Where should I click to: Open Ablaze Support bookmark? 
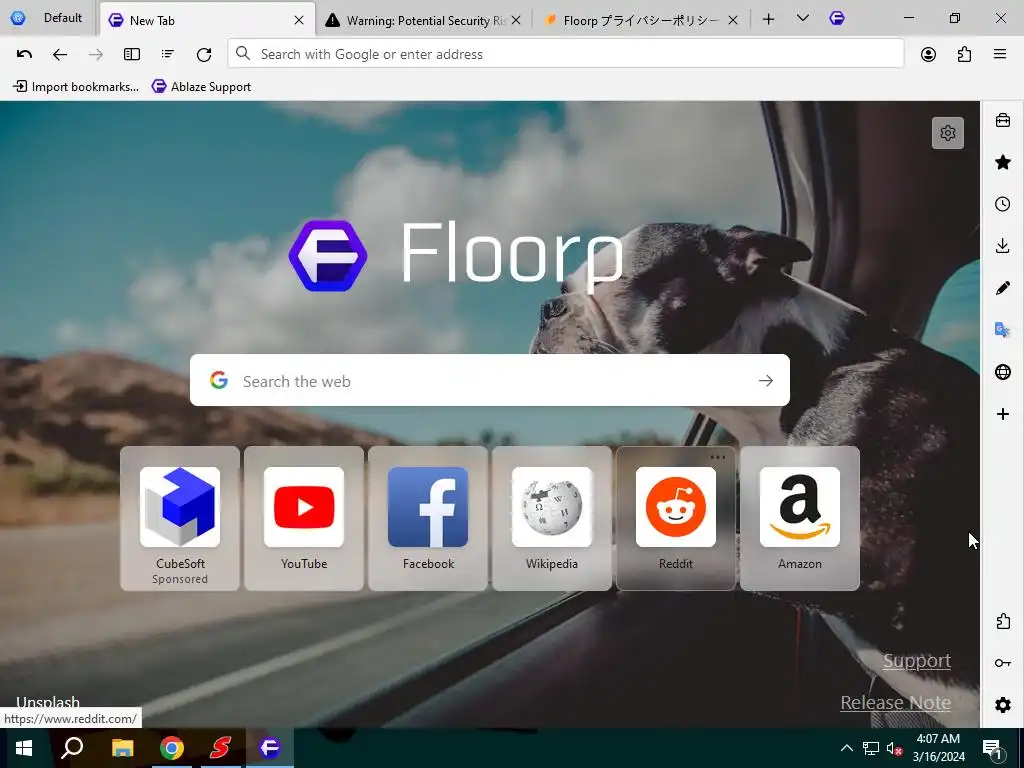201,87
